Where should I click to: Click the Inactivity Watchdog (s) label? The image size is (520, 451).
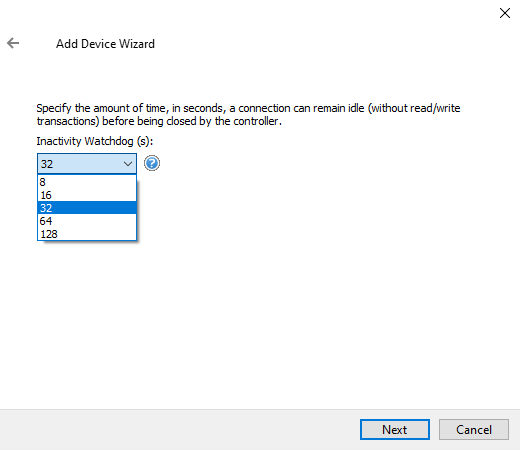(x=95, y=141)
